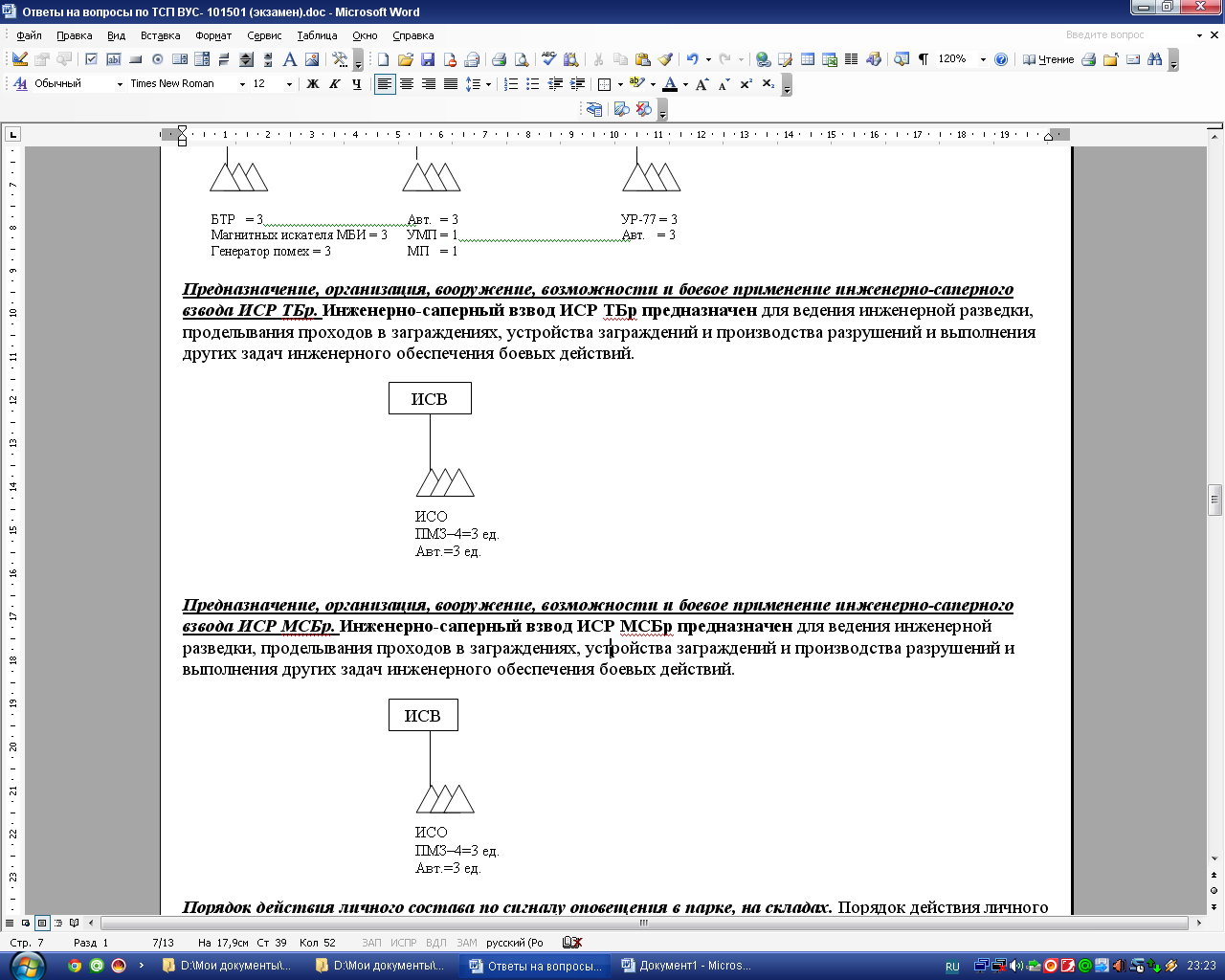Select the Format Painter brush

pos(665,59)
